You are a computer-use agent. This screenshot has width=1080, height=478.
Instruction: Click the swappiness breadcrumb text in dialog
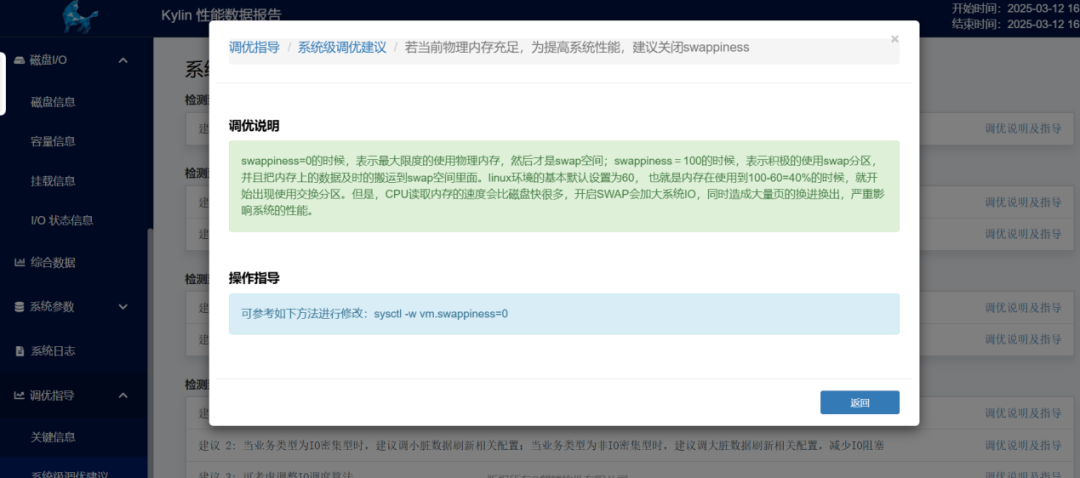click(577, 48)
